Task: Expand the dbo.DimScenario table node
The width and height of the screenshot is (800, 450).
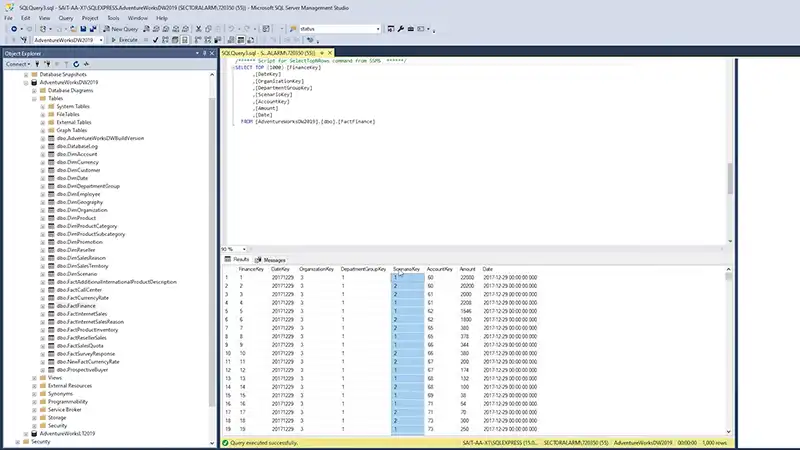Action: [x=43, y=274]
